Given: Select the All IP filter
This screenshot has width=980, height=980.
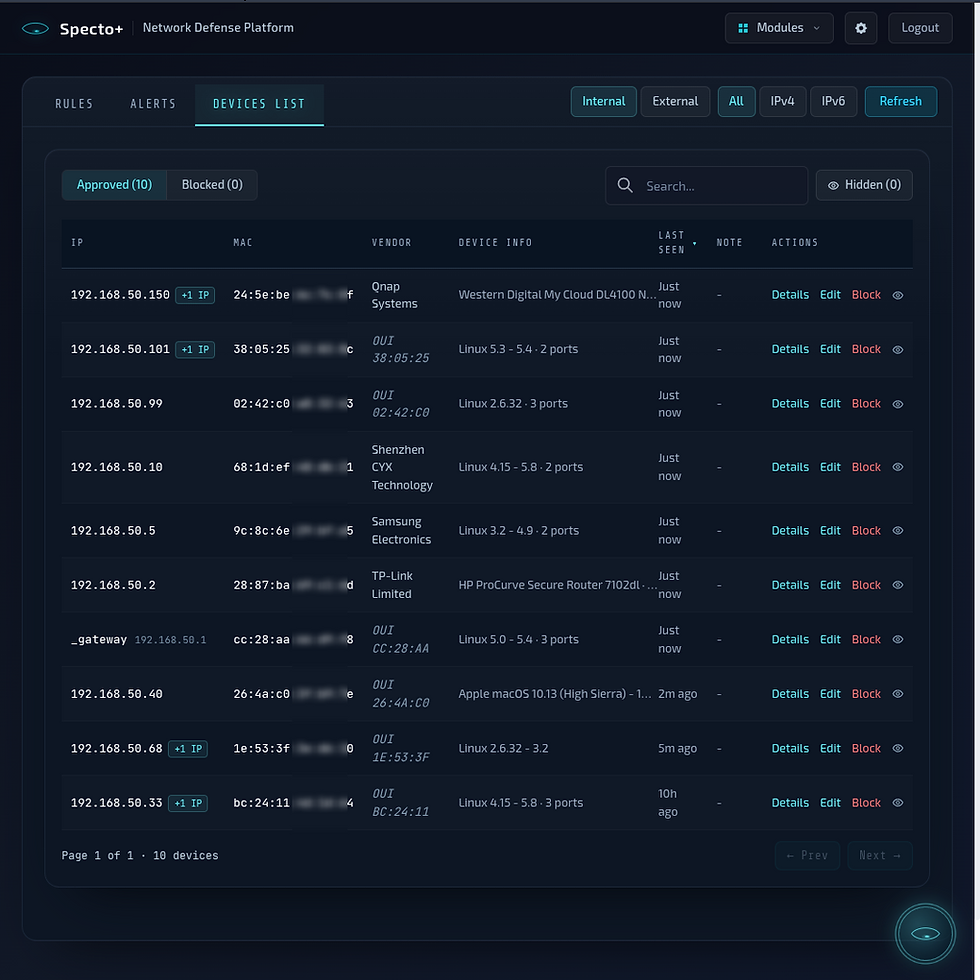Looking at the screenshot, I should (736, 101).
